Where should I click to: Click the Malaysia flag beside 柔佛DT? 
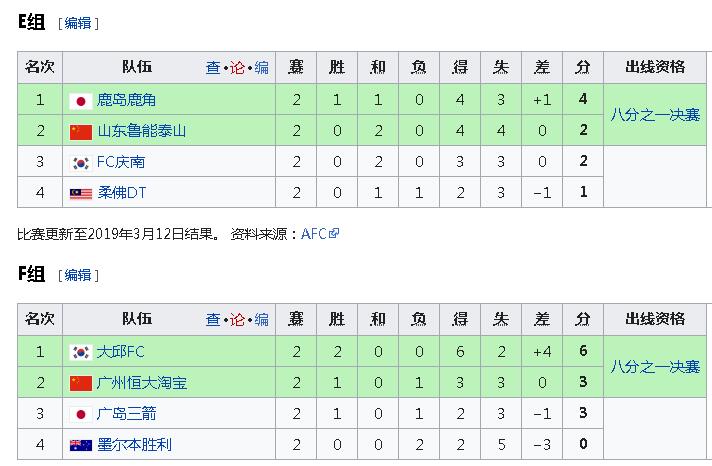[x=81, y=193]
